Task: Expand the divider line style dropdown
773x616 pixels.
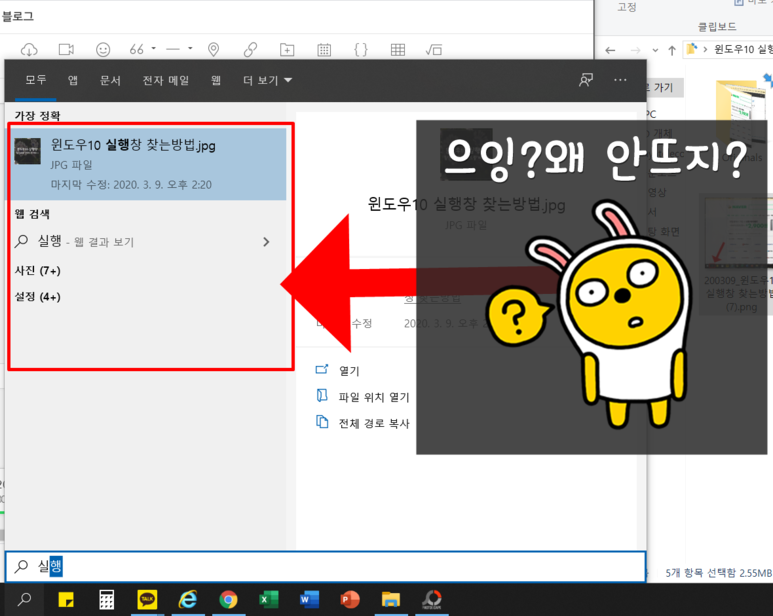Action: [190, 48]
